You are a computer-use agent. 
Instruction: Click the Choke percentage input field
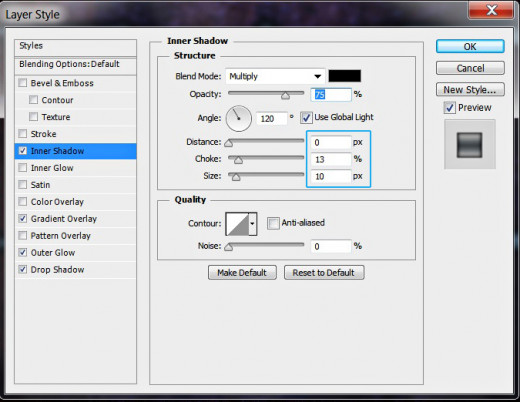tap(331, 159)
